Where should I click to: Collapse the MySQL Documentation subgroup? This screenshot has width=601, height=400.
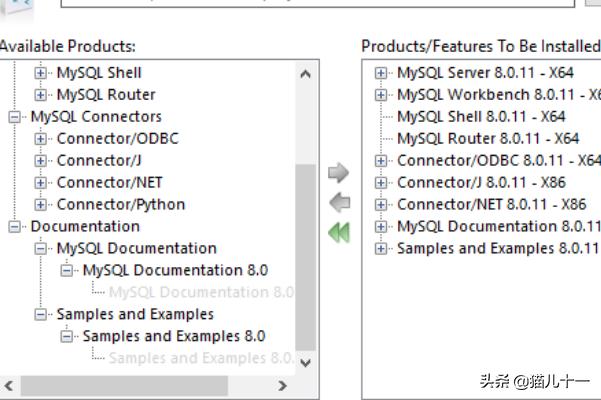tap(41, 249)
